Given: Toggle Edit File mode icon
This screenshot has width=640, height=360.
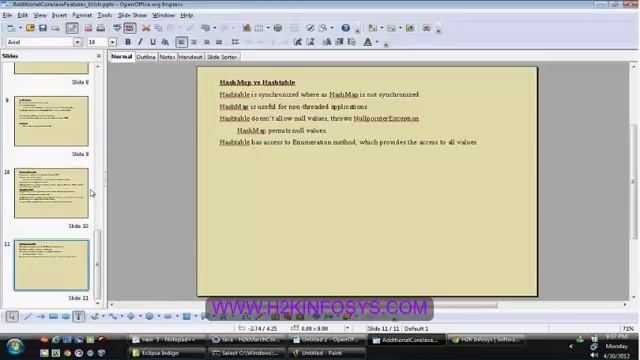Looking at the screenshot, I should 72,28.
